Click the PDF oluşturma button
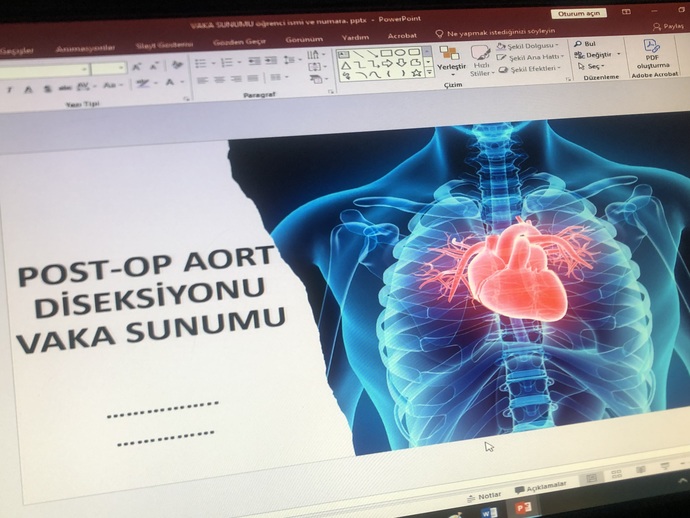 pyautogui.click(x=653, y=54)
